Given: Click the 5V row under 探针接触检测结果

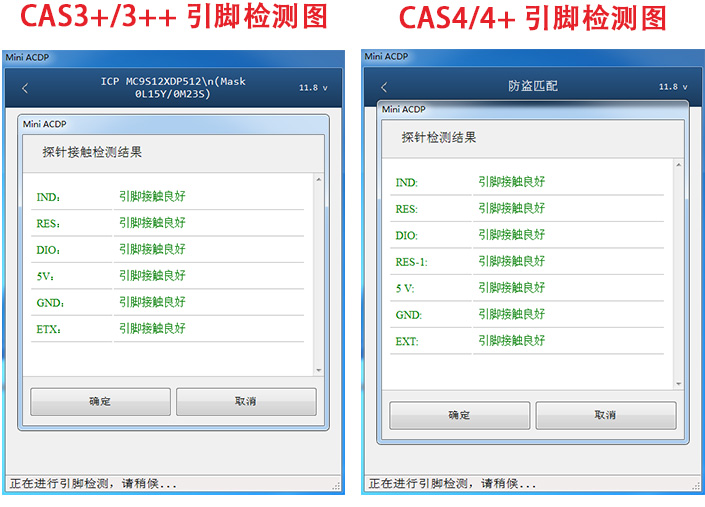Looking at the screenshot, I should click(167, 276).
